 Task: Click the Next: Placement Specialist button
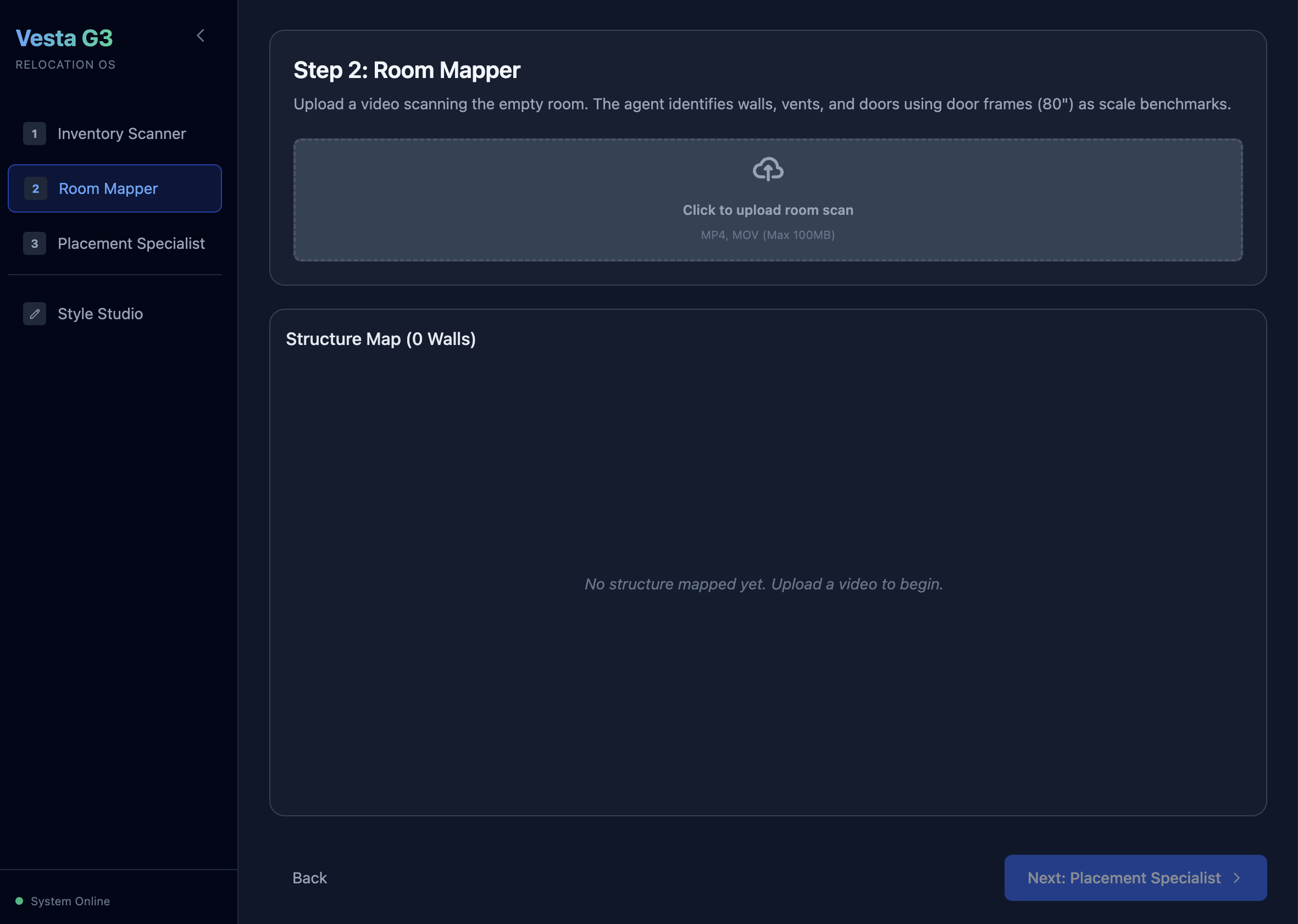[1123, 878]
